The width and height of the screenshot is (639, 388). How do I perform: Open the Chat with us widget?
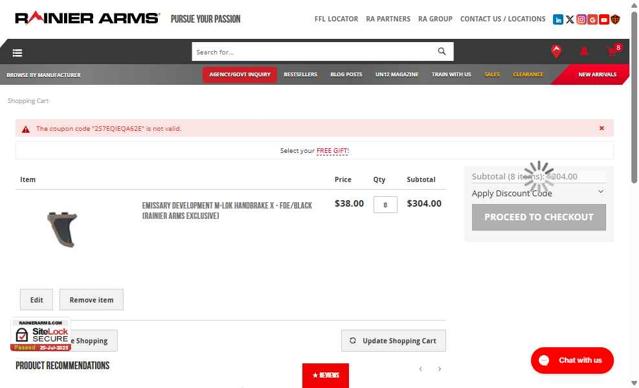[572, 360]
